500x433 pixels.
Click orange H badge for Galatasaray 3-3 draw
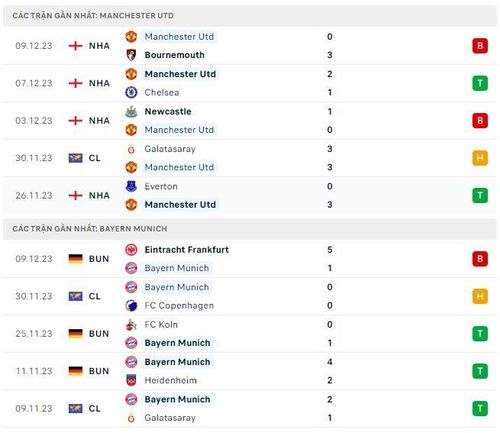[x=480, y=158]
